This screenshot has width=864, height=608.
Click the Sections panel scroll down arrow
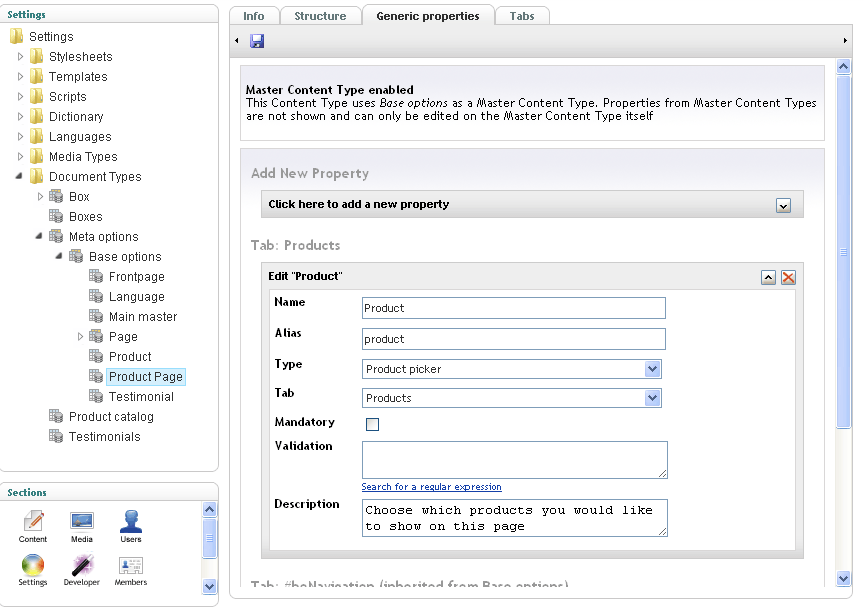coord(209,586)
